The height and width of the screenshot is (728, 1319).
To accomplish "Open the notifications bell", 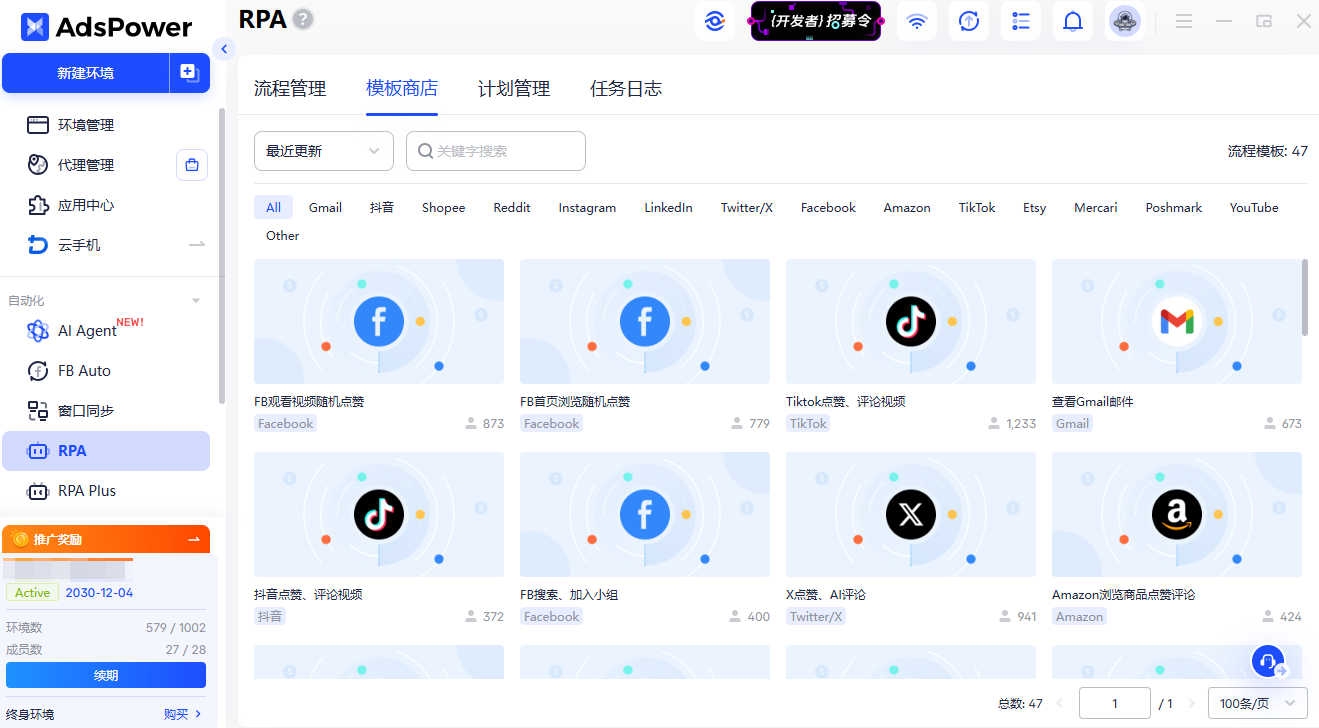I will (1073, 21).
